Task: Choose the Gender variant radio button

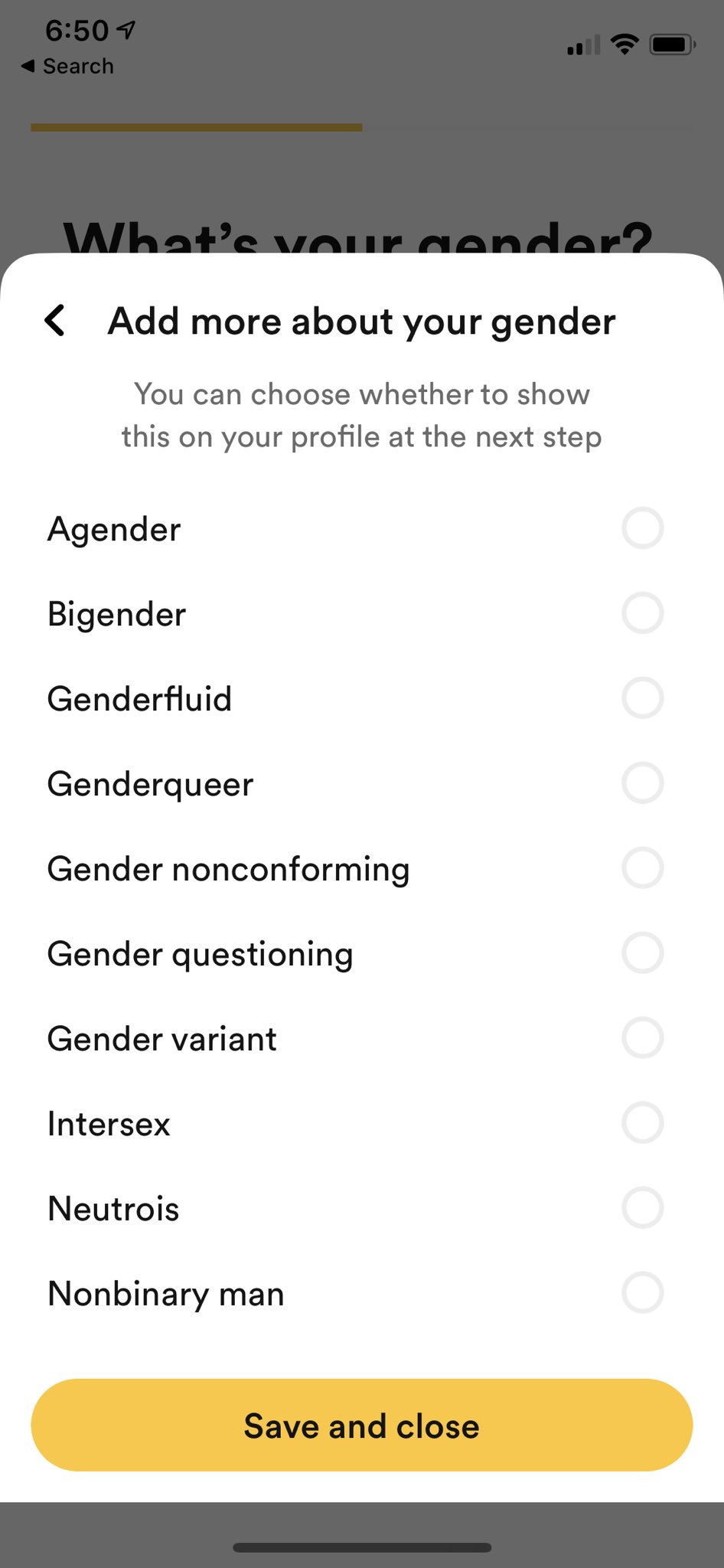Action: point(642,1038)
